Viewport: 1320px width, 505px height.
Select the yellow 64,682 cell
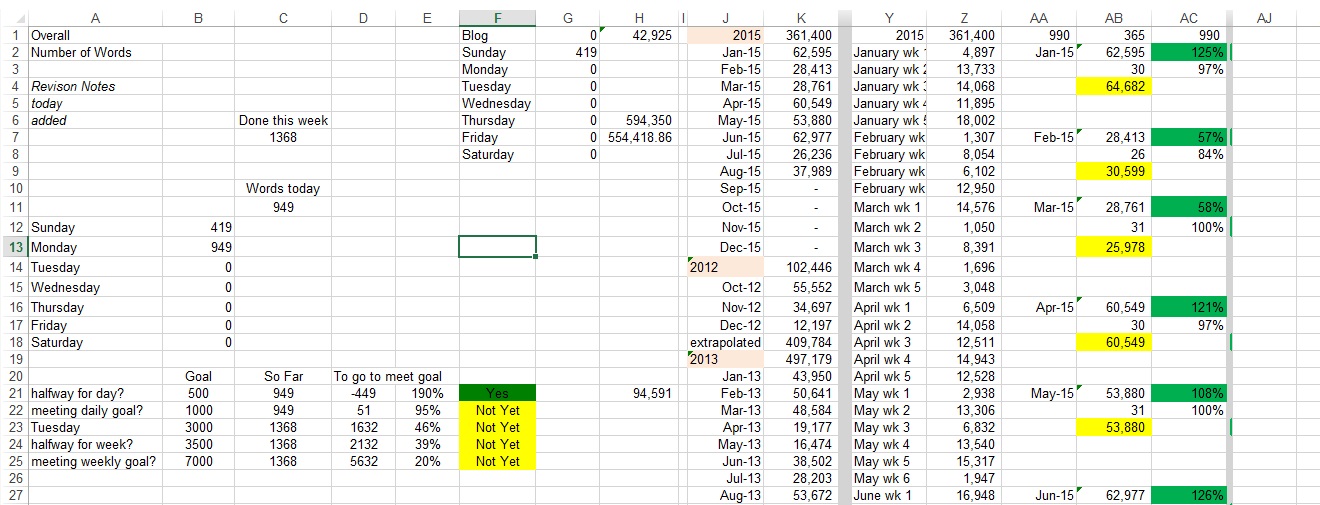pos(1115,86)
